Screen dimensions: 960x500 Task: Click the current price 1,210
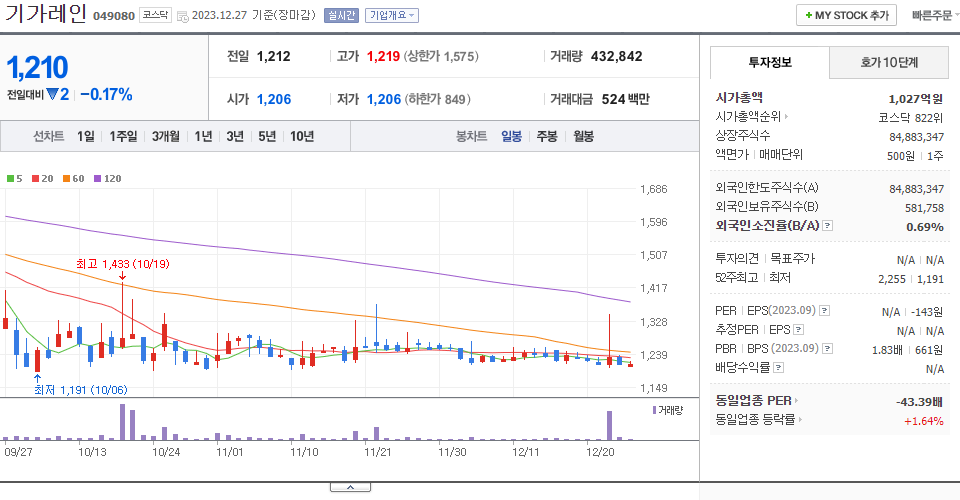click(x=37, y=67)
